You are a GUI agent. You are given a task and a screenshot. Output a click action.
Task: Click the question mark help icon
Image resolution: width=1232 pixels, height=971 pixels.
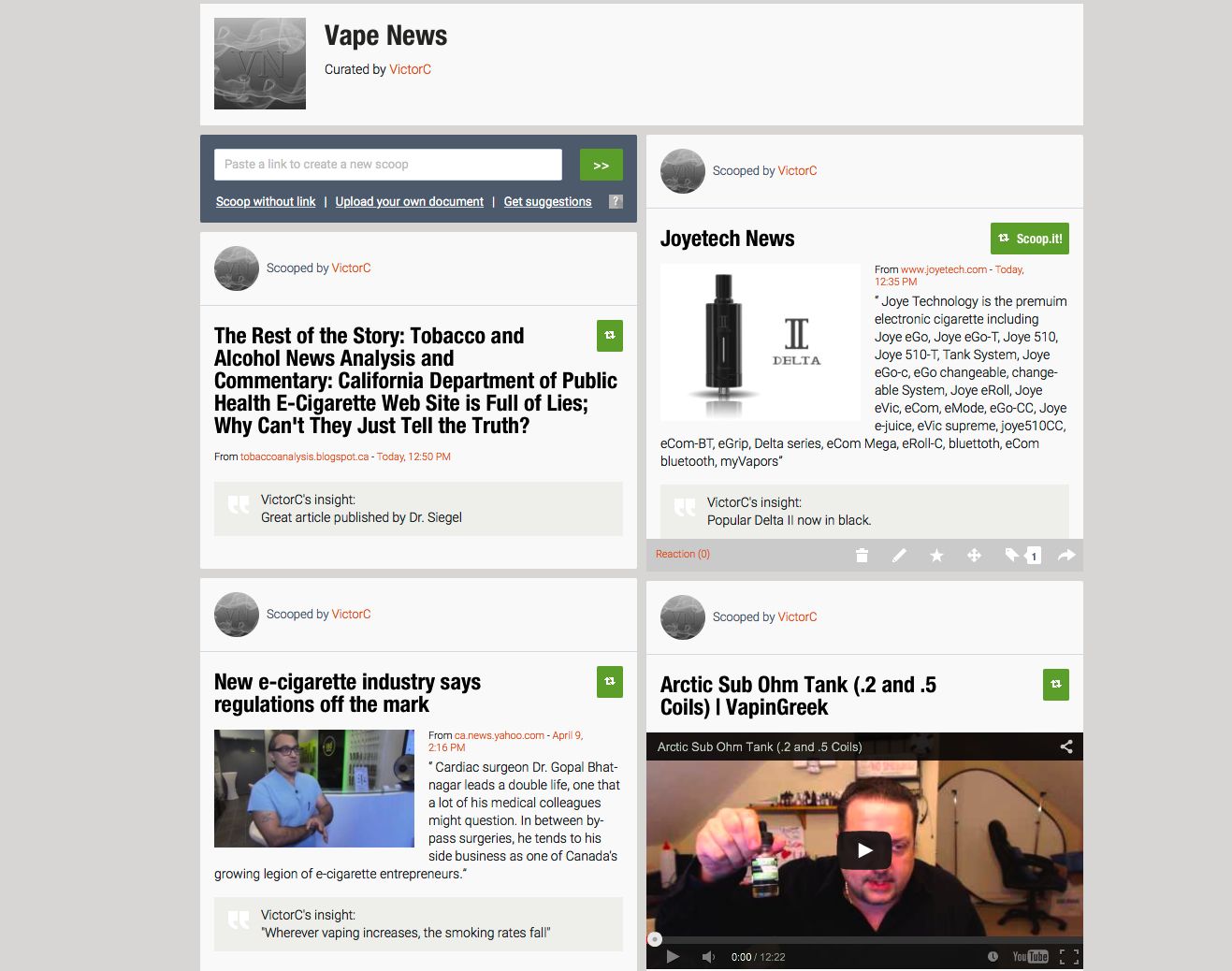click(x=616, y=201)
